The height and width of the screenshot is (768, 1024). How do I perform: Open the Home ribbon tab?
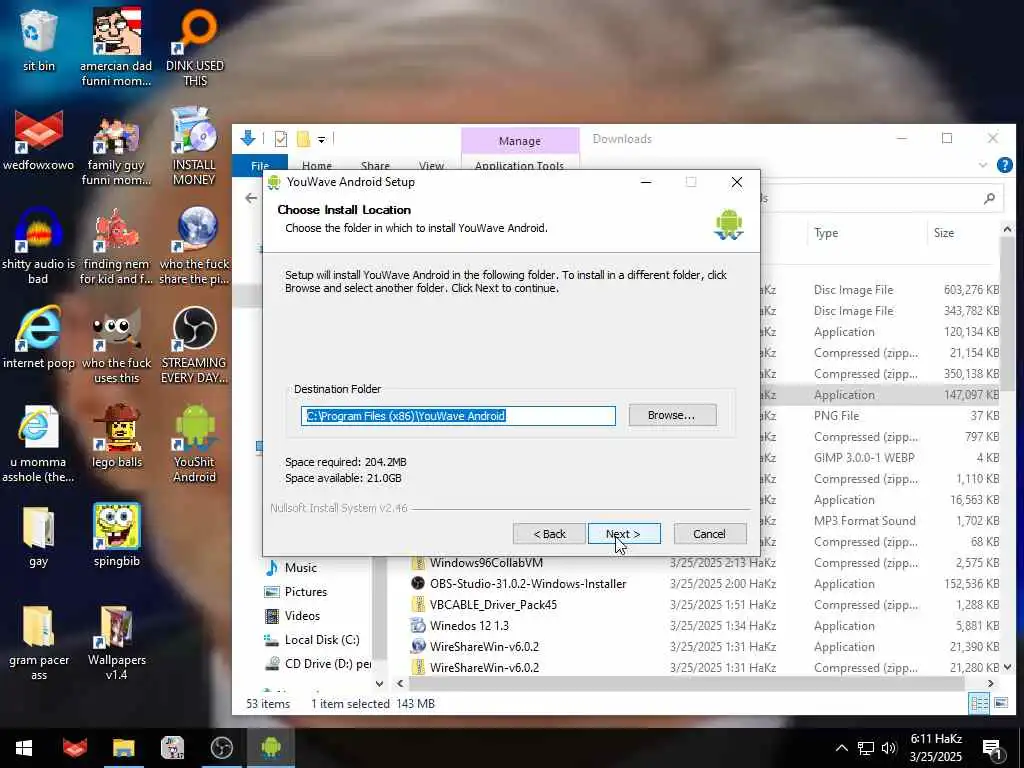point(317,166)
